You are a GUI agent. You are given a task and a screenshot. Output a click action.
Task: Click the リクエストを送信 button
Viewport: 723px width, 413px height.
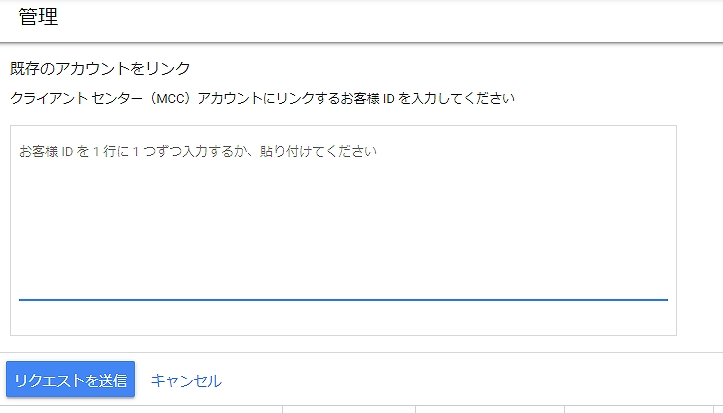(x=71, y=379)
